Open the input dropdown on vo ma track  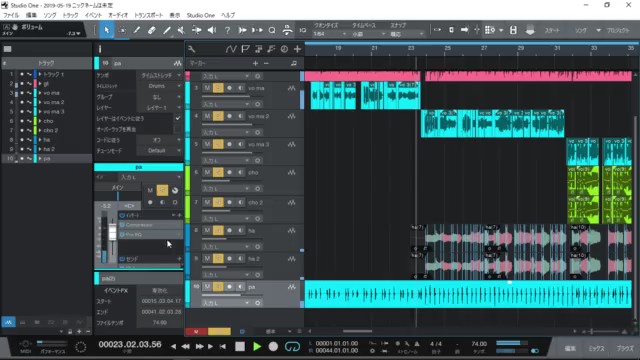click(226, 104)
